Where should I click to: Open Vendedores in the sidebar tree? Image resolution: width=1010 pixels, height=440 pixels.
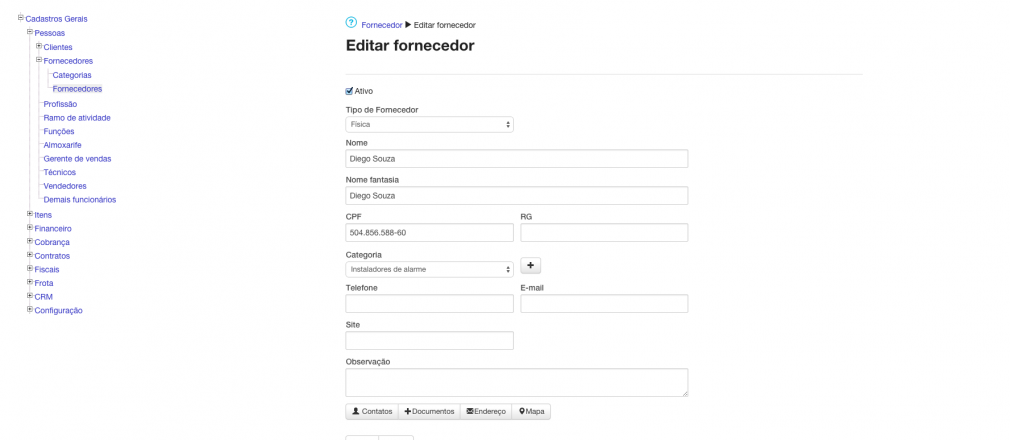(65, 186)
